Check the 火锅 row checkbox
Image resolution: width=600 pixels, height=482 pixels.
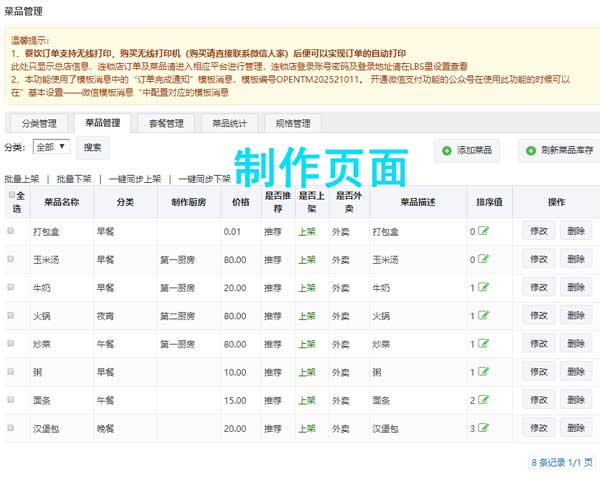pos(11,315)
